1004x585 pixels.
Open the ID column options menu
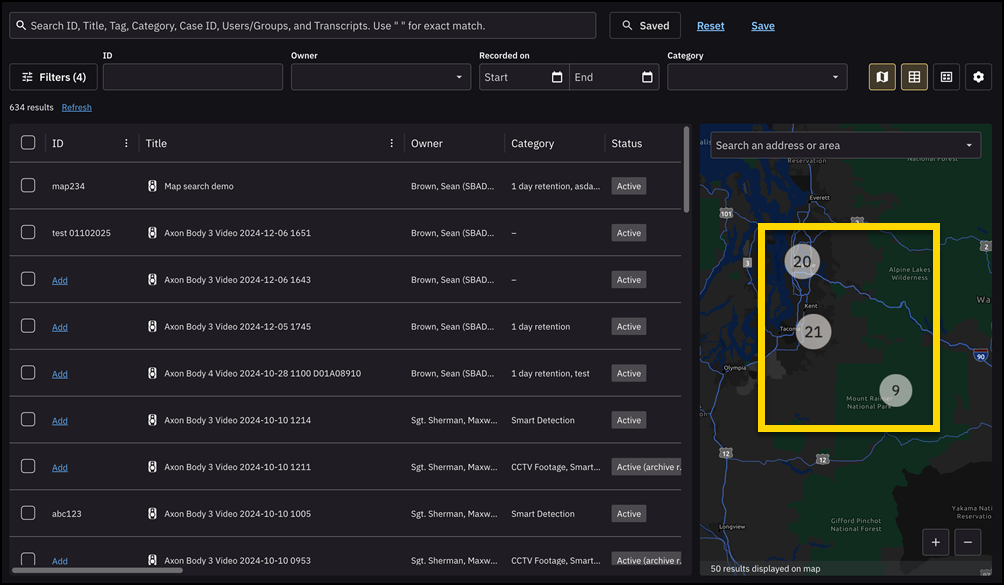[x=126, y=143]
